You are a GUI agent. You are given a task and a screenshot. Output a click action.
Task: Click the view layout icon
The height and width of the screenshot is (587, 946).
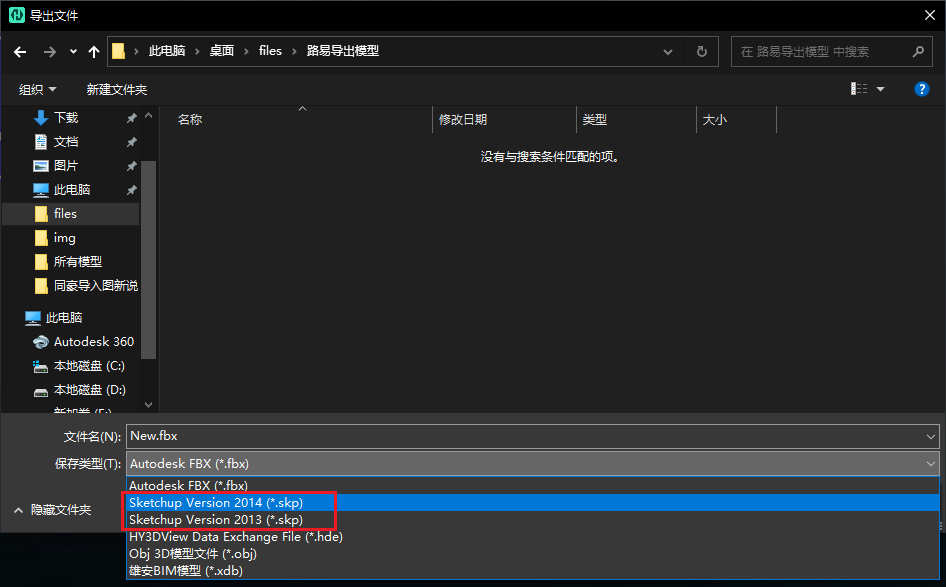tap(859, 89)
